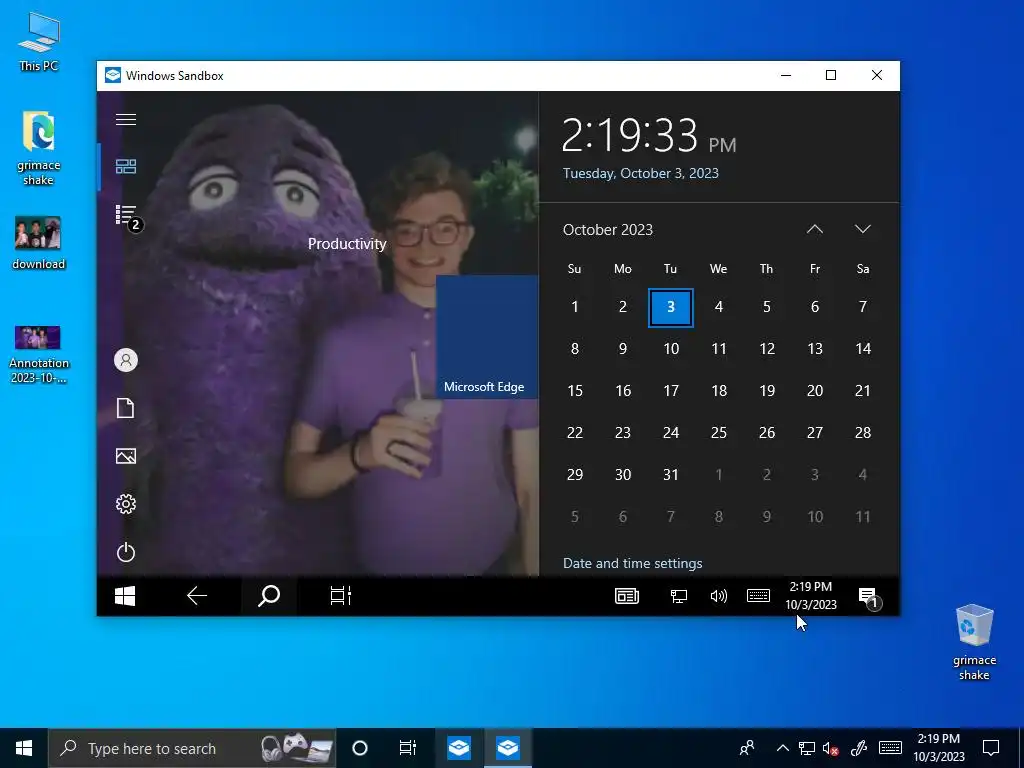Open Date and time settings link
Image resolution: width=1024 pixels, height=768 pixels.
point(633,563)
